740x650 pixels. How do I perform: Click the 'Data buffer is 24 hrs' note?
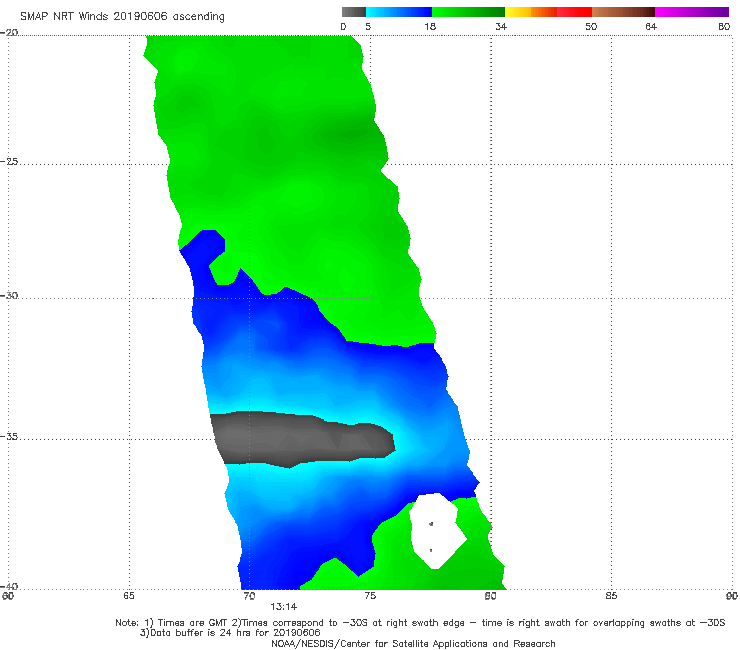point(230,633)
